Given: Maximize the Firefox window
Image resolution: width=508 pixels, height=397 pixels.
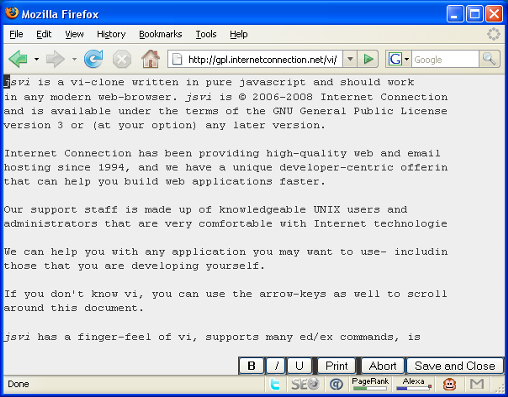Looking at the screenshot, I should tap(475, 14).
